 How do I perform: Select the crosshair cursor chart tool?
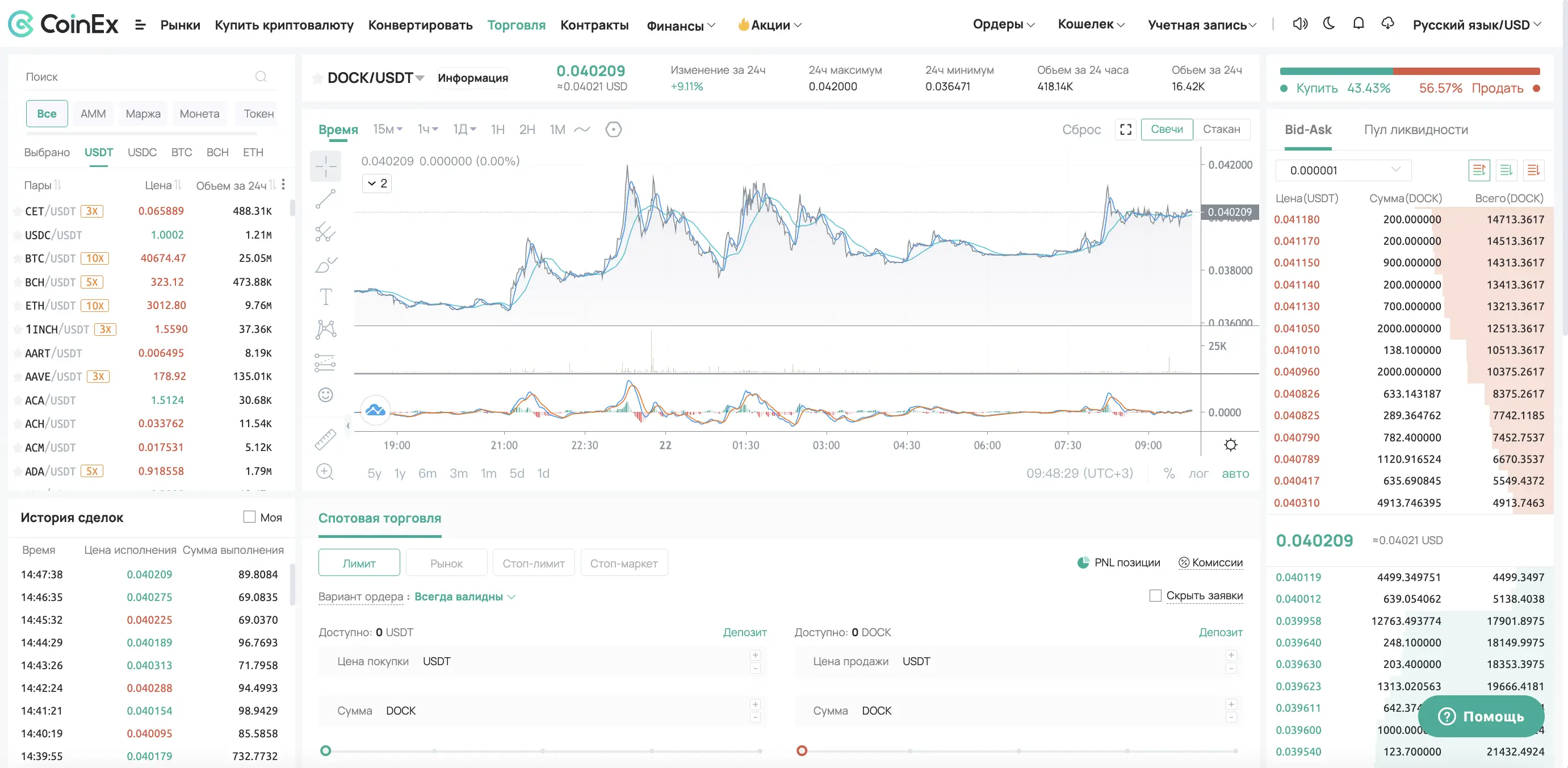326,166
